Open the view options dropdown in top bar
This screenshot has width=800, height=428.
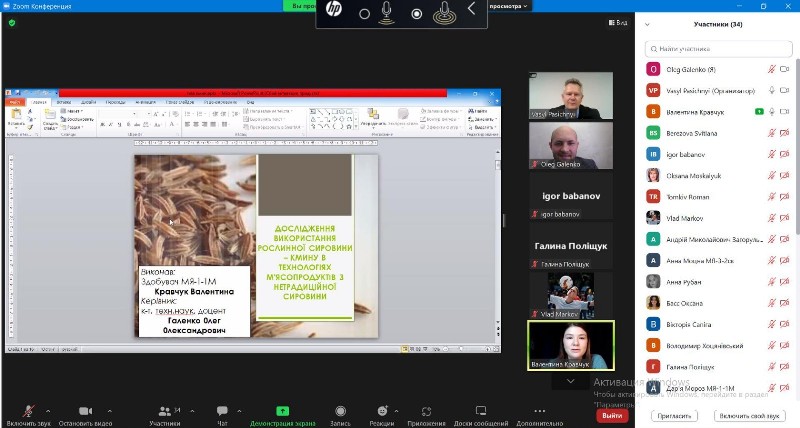(526, 6)
